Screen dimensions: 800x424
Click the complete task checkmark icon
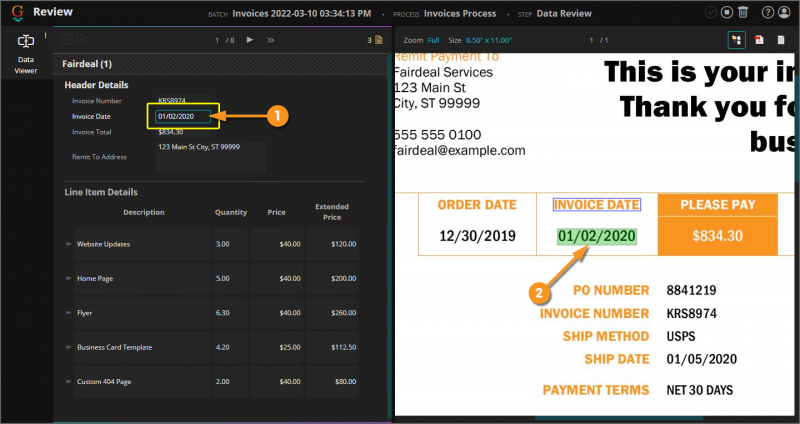711,12
